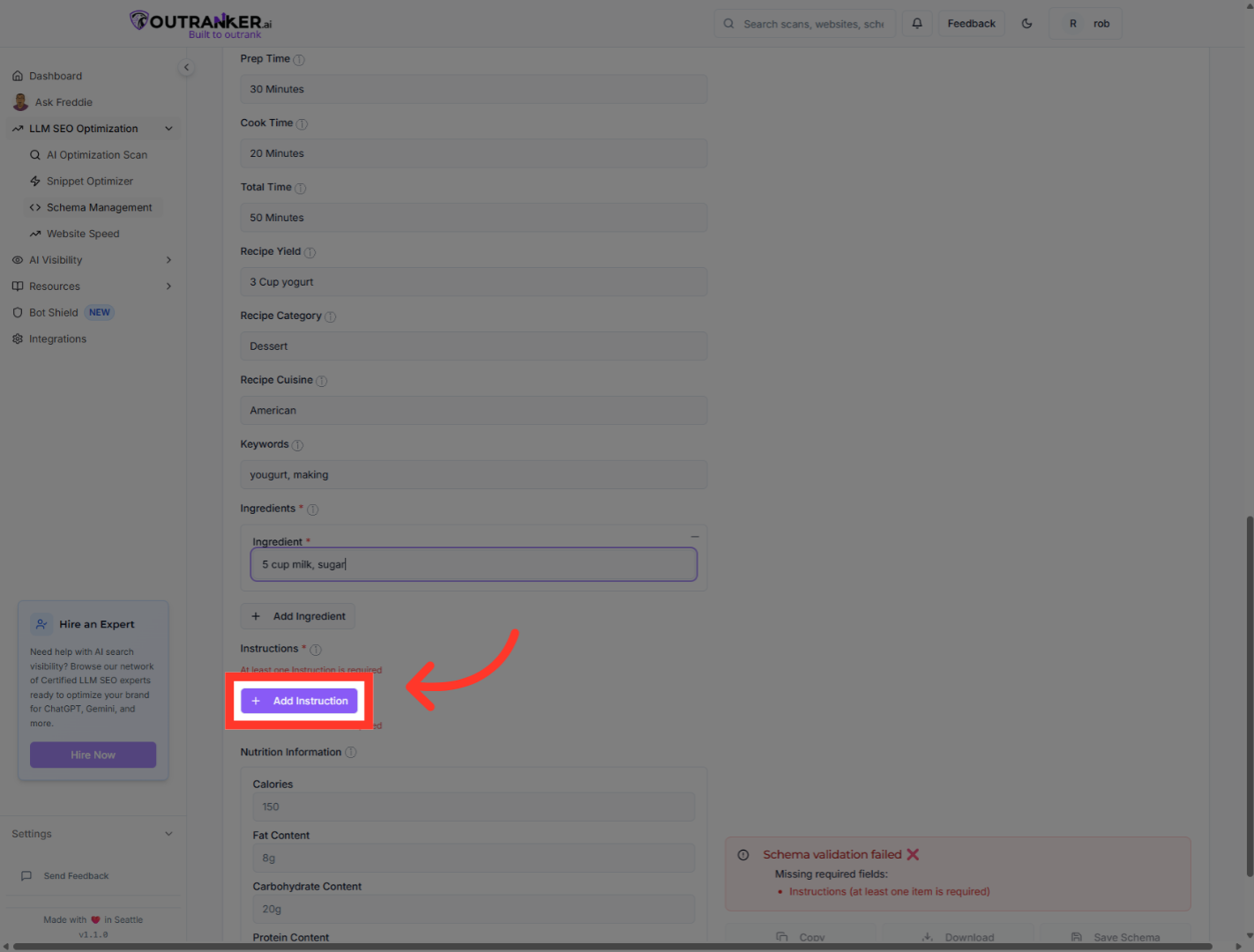The width and height of the screenshot is (1254, 952).
Task: Click the Website Speed graph icon
Action: [35, 234]
